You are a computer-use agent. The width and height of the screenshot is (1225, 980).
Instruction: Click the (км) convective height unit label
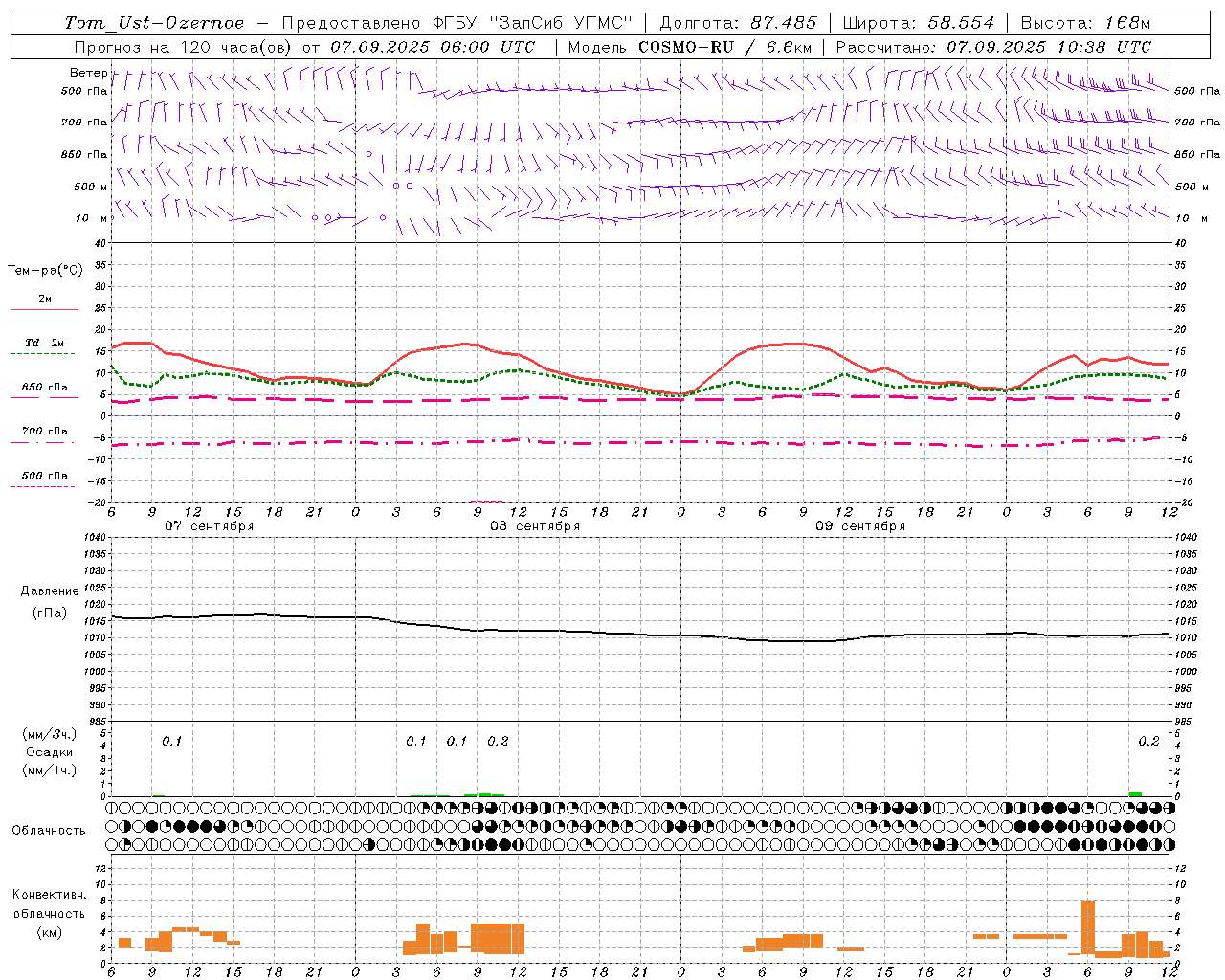(x=50, y=933)
